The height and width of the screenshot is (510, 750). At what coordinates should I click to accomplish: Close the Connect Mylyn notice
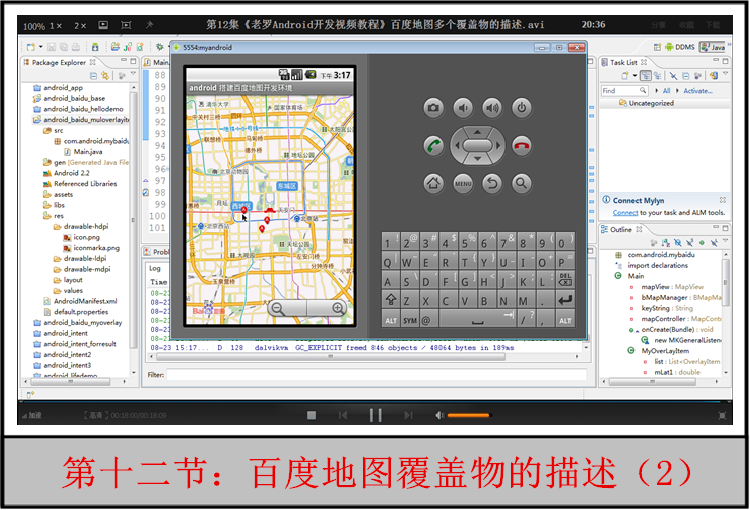pos(722,200)
